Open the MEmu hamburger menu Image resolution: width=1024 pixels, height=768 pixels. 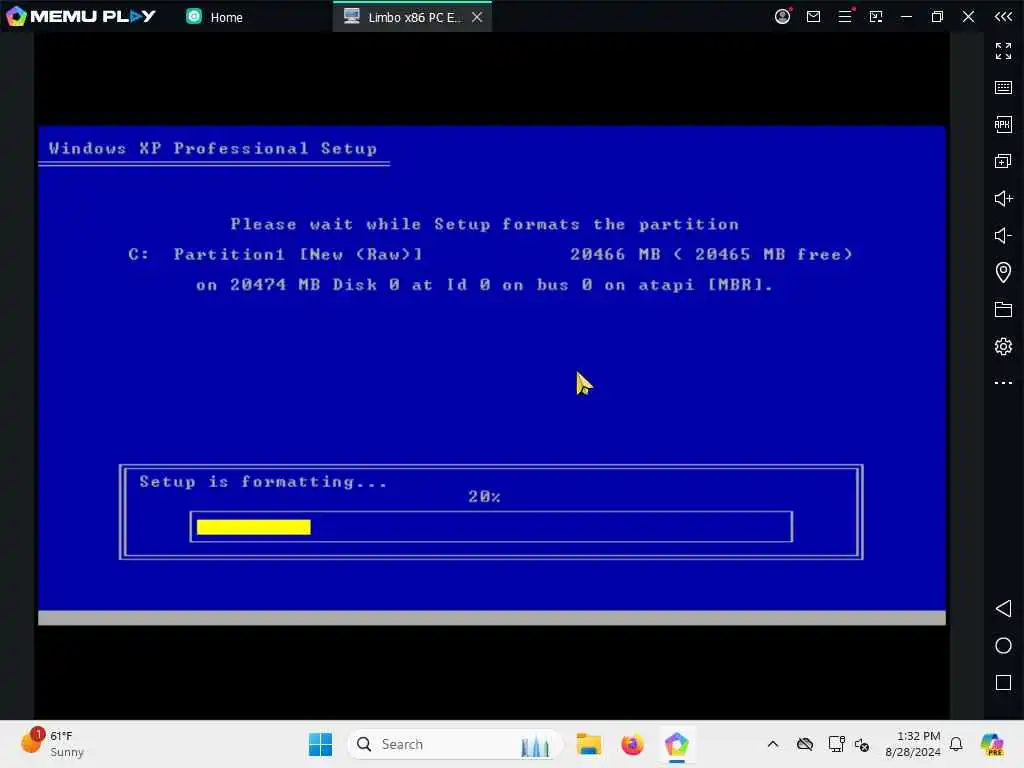(x=845, y=16)
